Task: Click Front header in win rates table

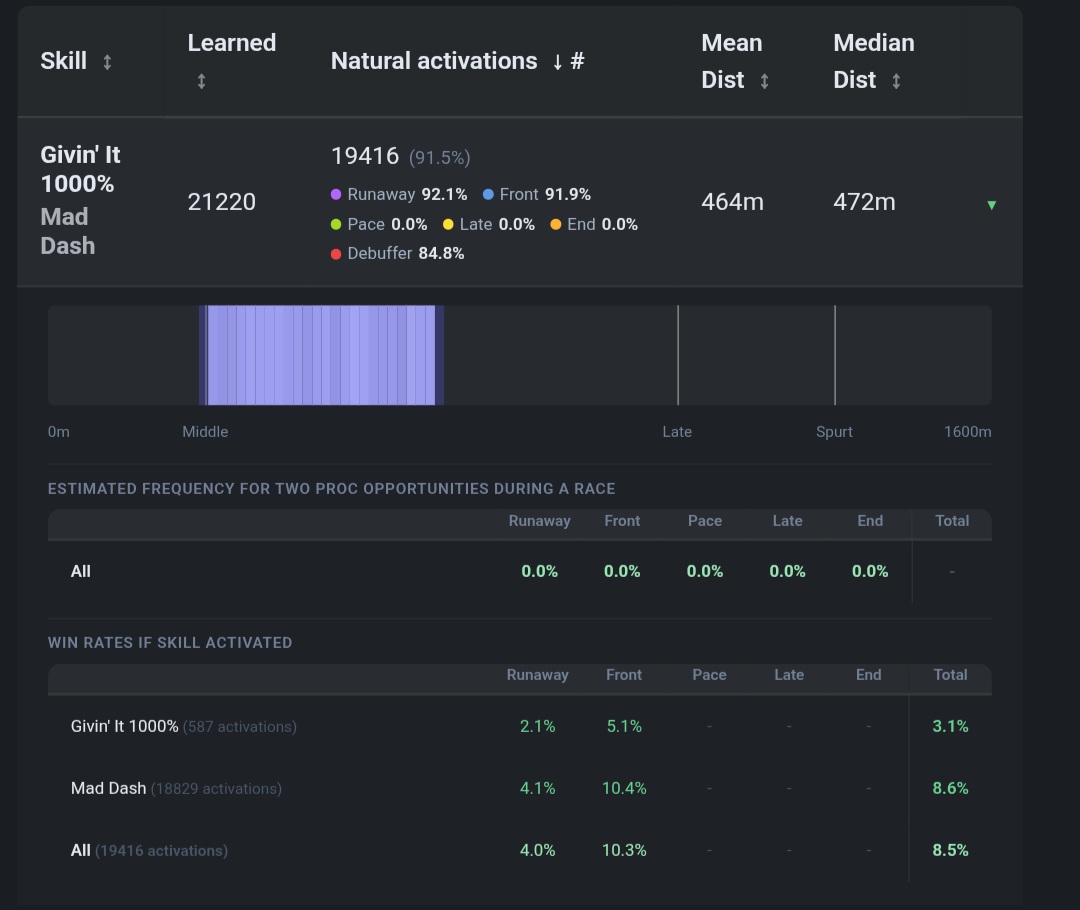Action: coord(624,675)
